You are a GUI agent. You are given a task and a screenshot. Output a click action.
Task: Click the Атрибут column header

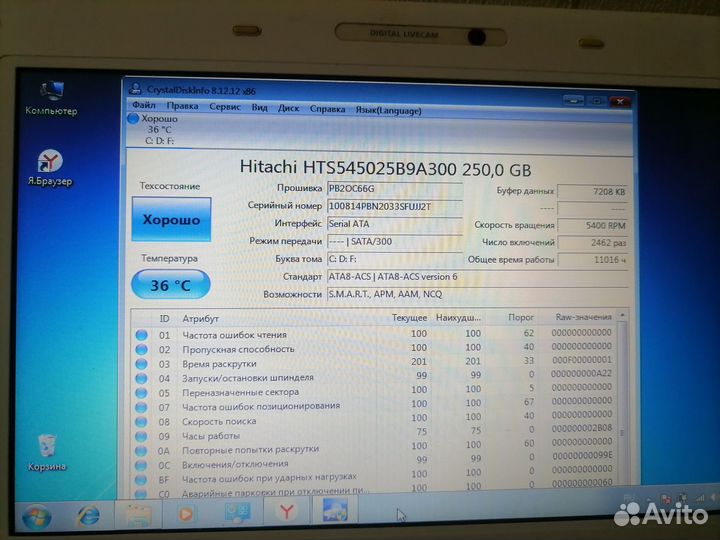[x=200, y=318]
